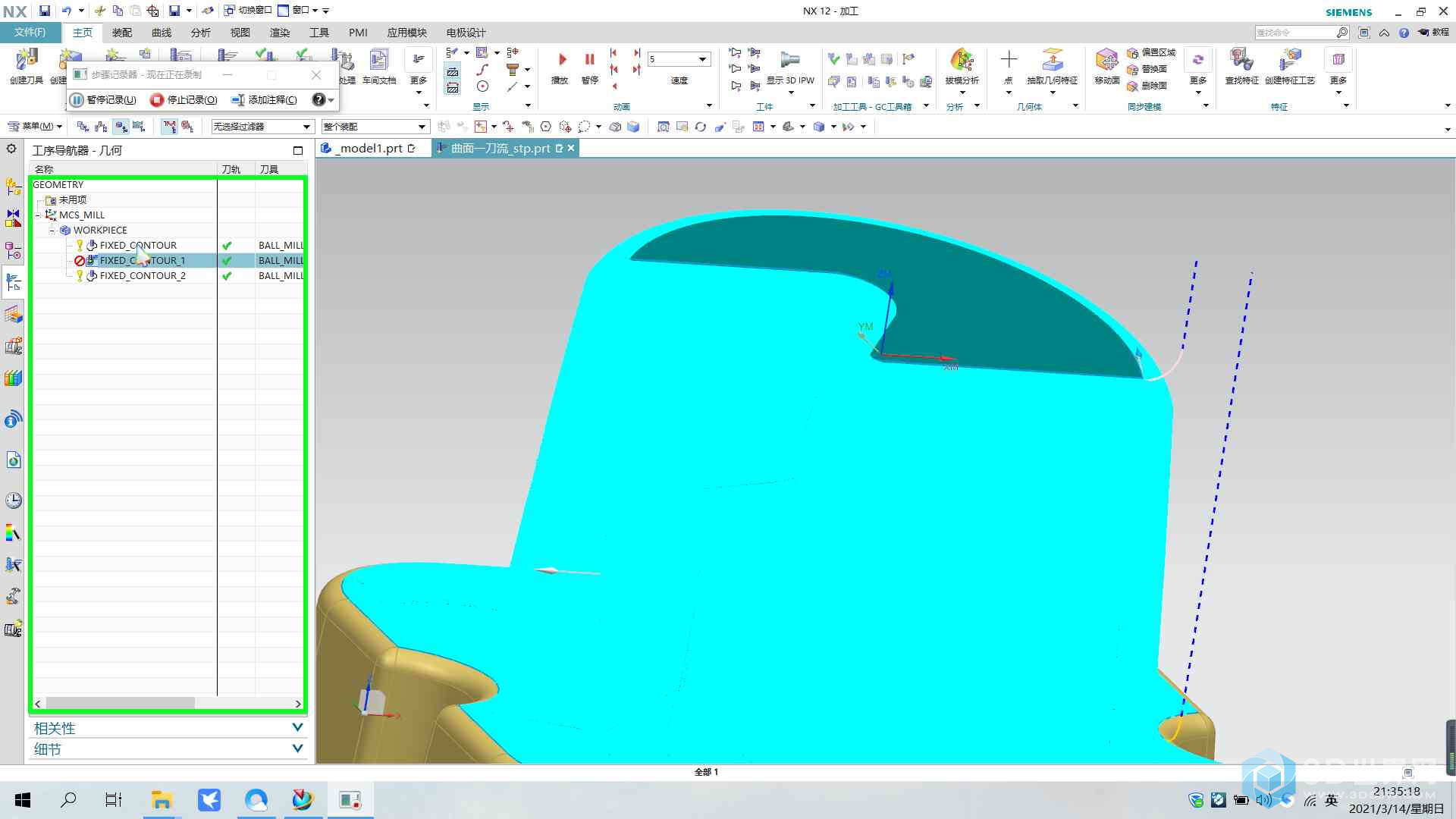This screenshot has width=1456, height=819.
Task: Open the reuse library books sidebar tab
Action: [13, 378]
